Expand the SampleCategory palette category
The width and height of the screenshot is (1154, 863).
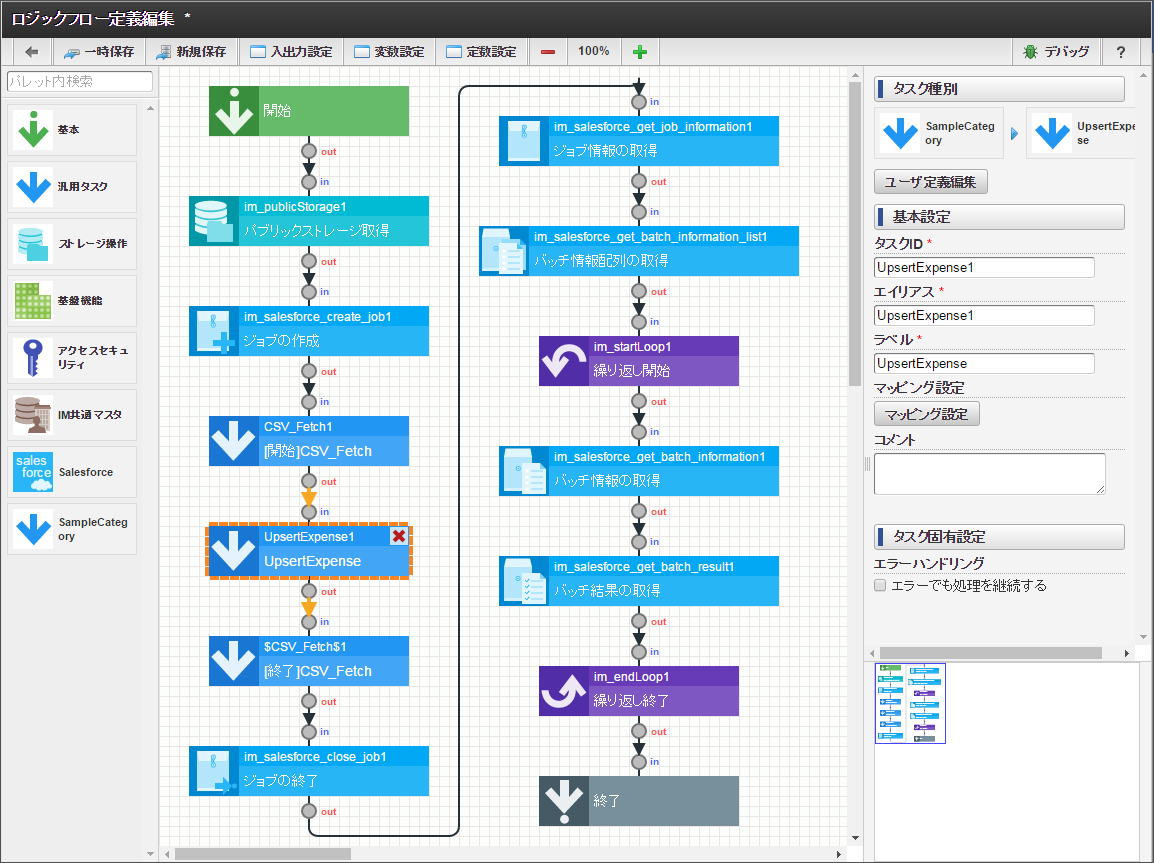(72, 529)
